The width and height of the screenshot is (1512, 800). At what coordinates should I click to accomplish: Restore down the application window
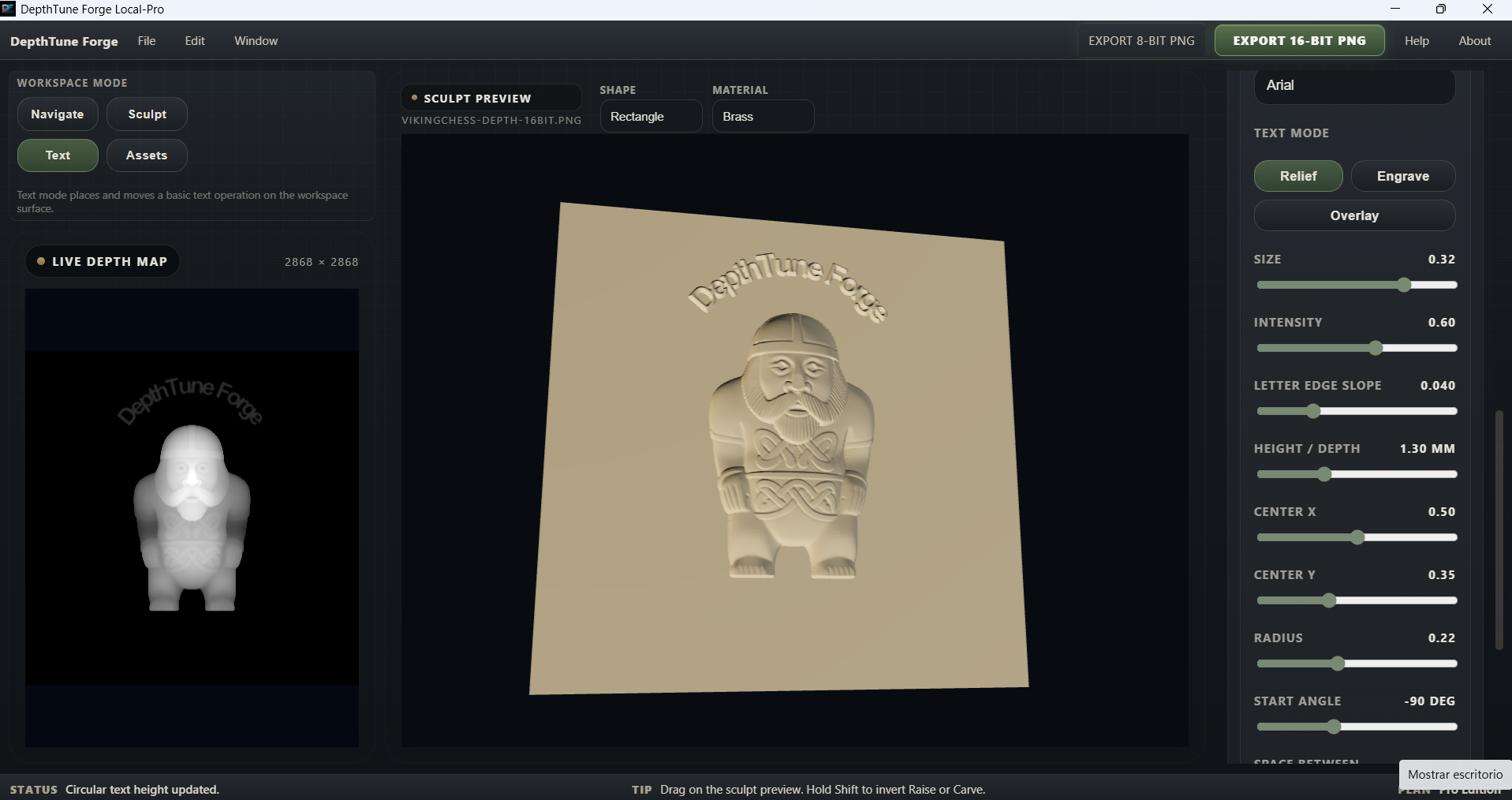(x=1441, y=9)
